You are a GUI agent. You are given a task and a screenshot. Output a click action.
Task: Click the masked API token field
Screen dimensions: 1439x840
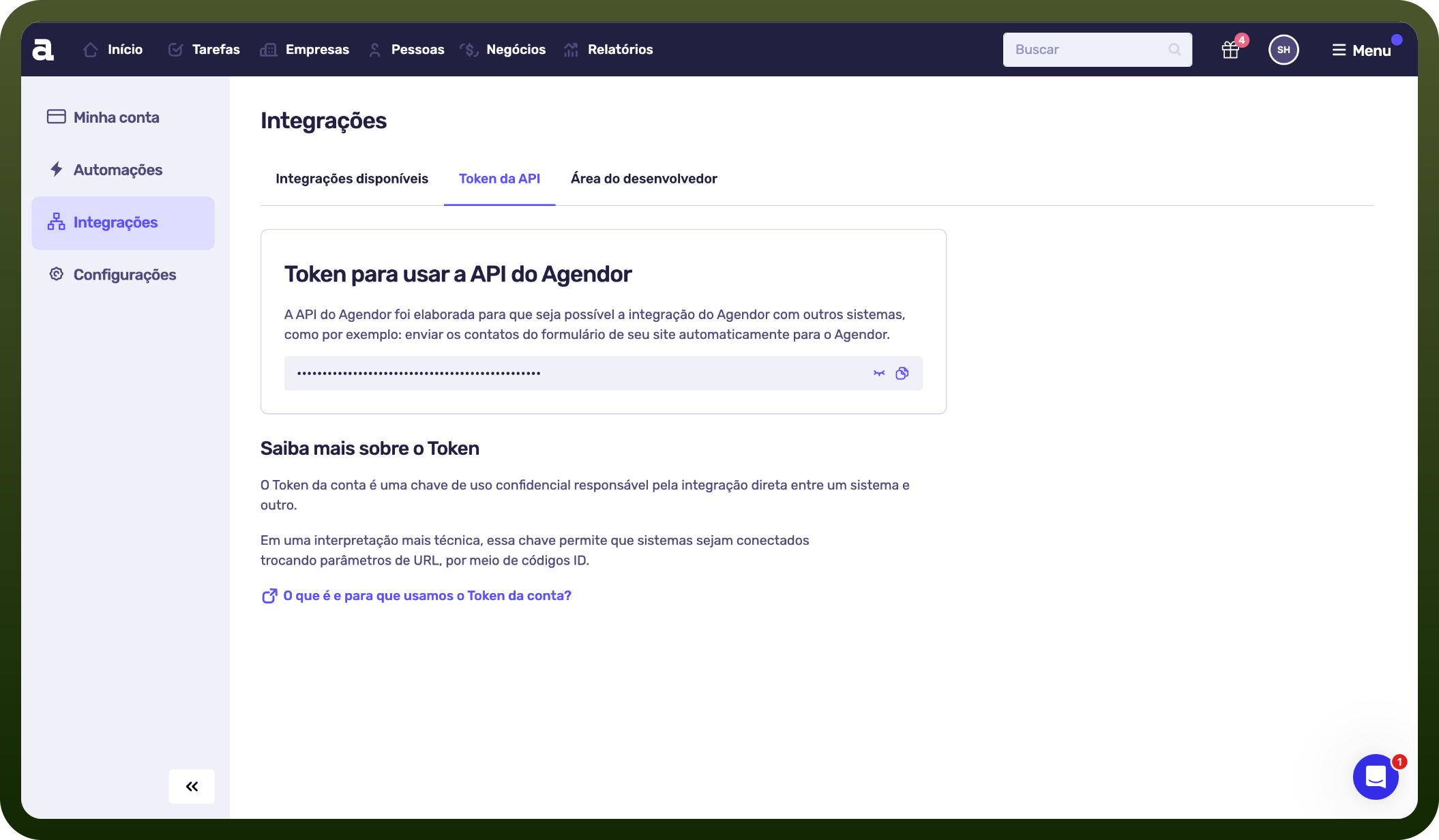[603, 373]
